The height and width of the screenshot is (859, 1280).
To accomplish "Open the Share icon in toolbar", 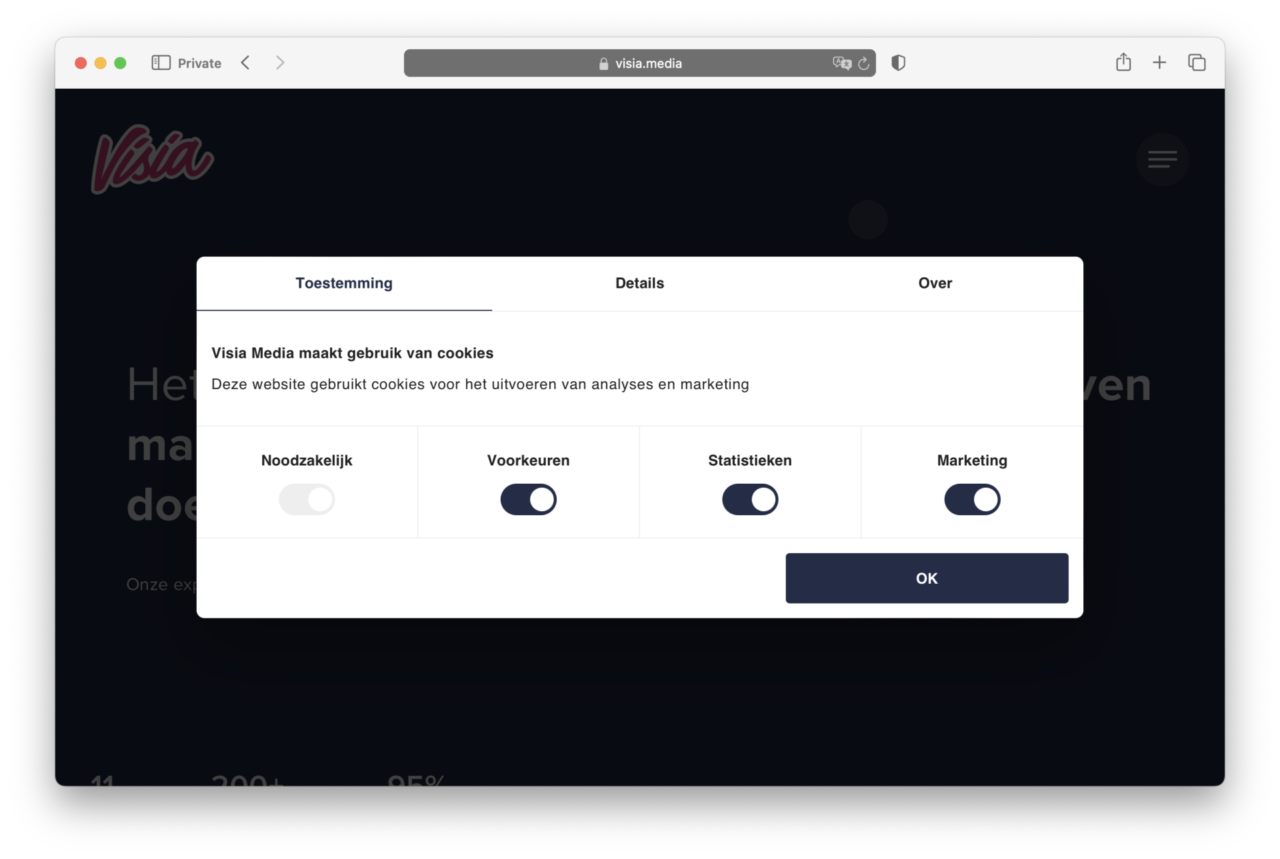I will pyautogui.click(x=1123, y=62).
